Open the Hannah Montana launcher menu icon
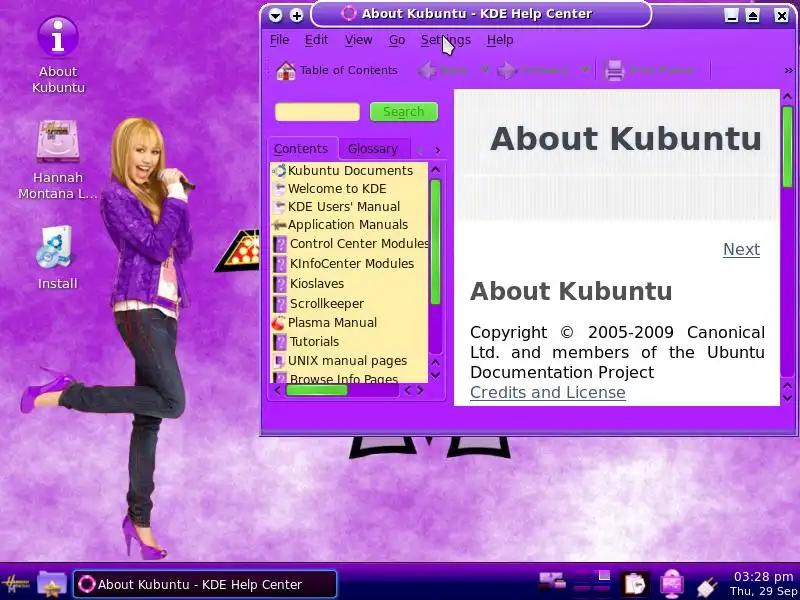 tap(16, 584)
